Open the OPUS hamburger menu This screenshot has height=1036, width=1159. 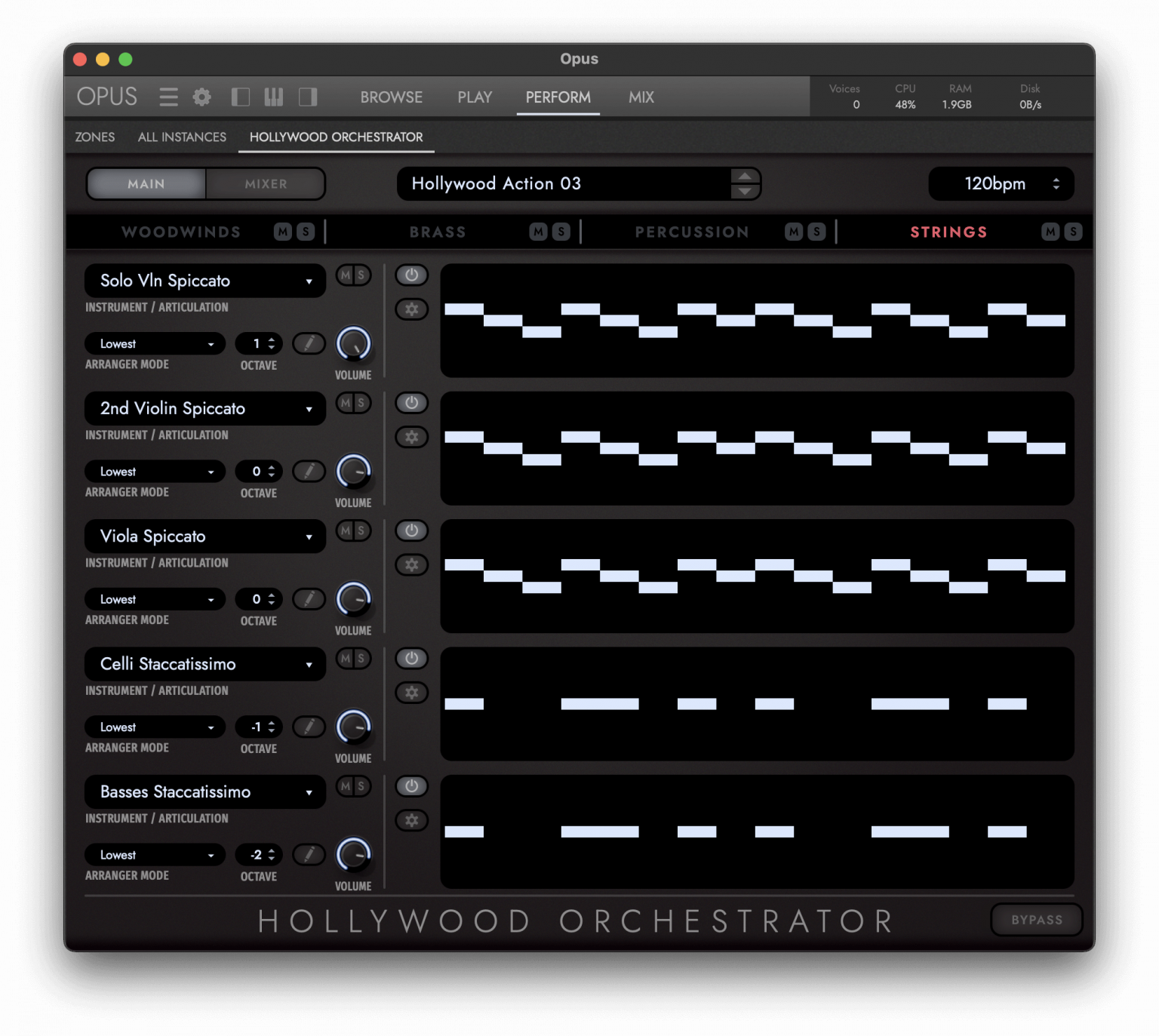(x=168, y=97)
